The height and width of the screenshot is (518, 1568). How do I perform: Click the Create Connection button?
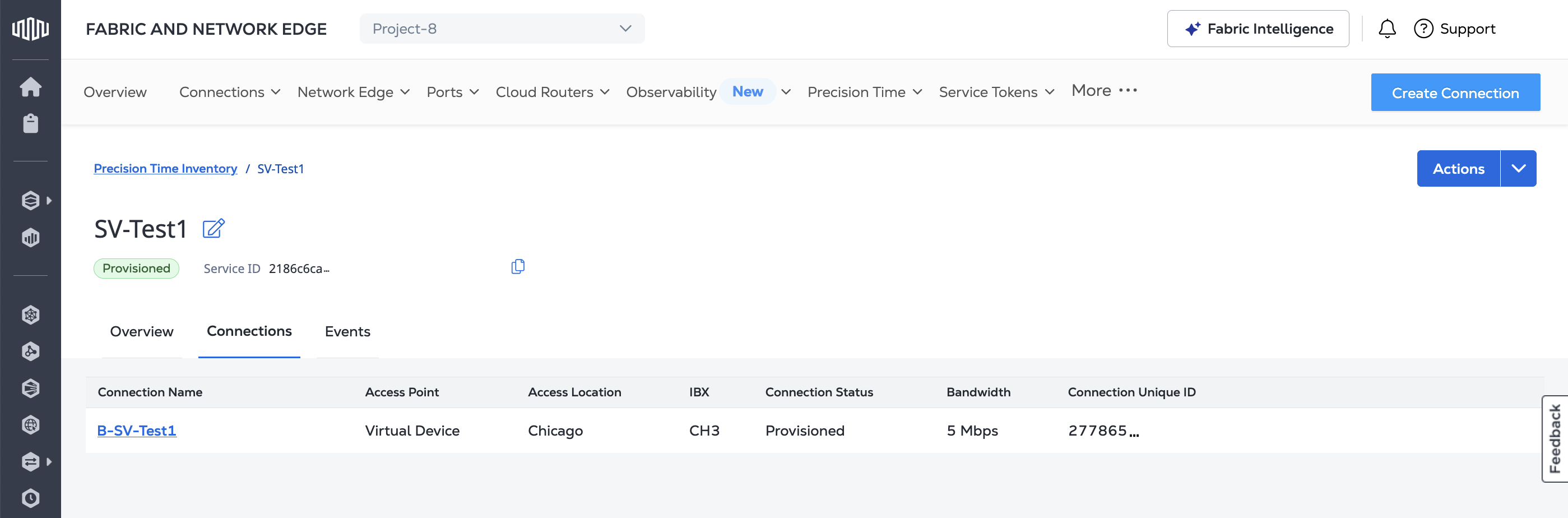(x=1455, y=92)
